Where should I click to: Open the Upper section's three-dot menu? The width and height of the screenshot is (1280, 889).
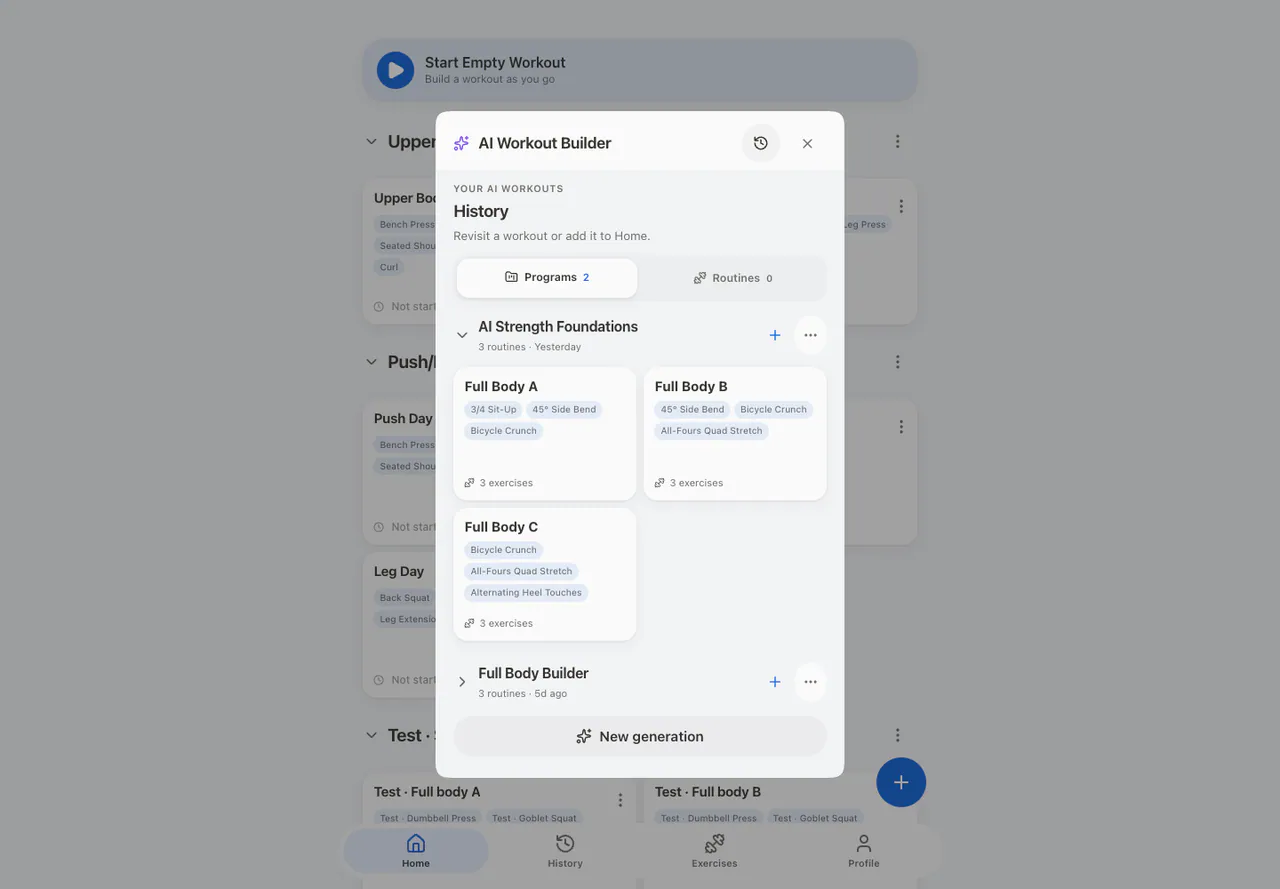(898, 142)
